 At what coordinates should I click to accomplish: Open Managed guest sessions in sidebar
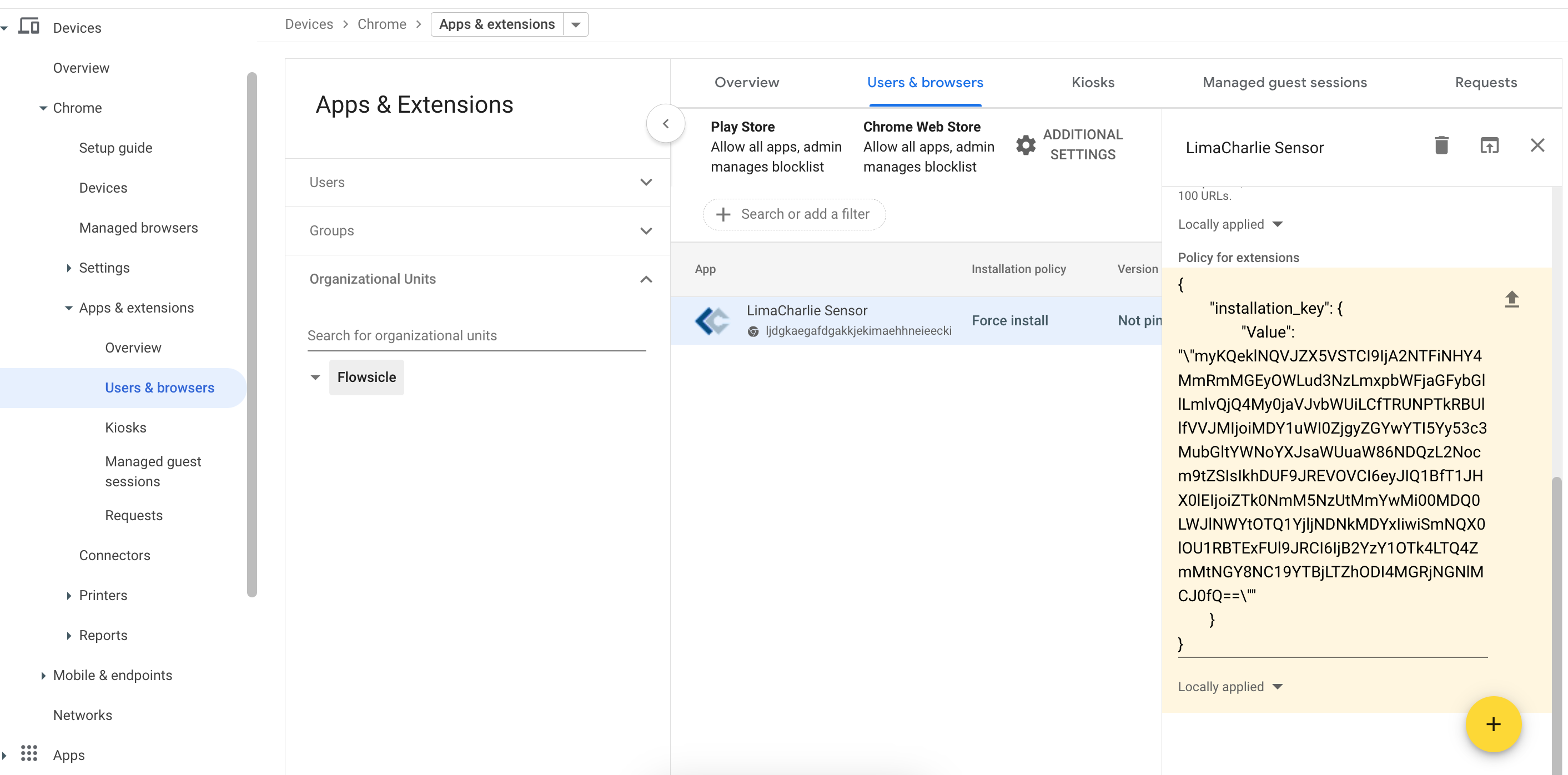coord(153,471)
